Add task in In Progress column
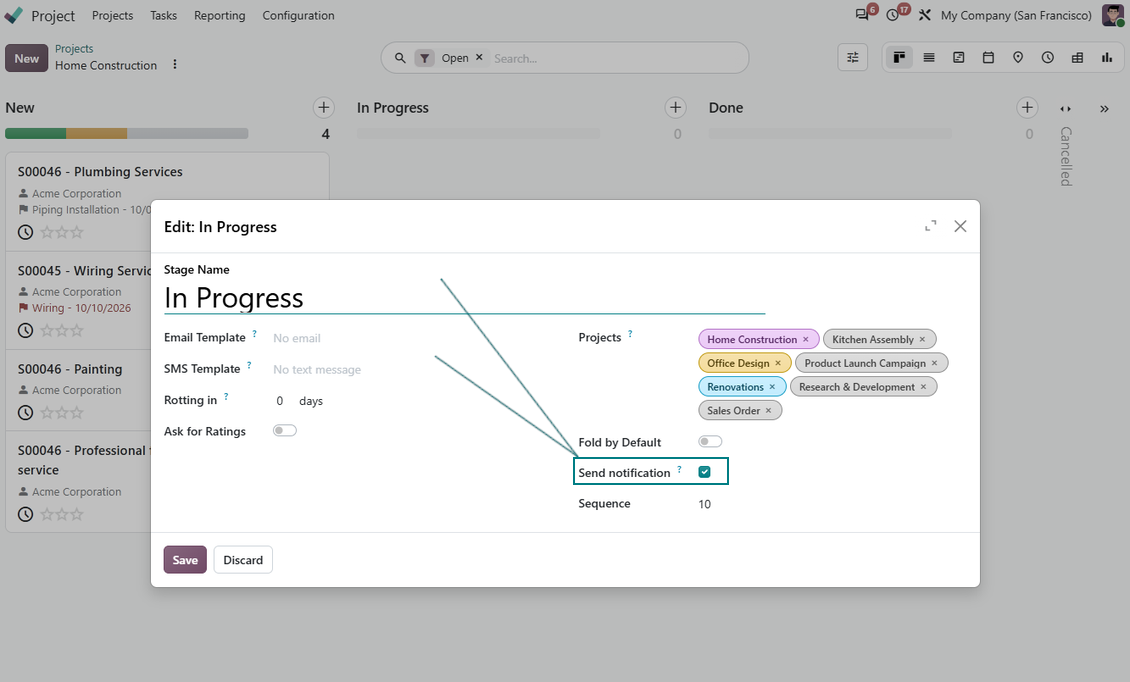This screenshot has height=682, width=1130. click(x=675, y=107)
